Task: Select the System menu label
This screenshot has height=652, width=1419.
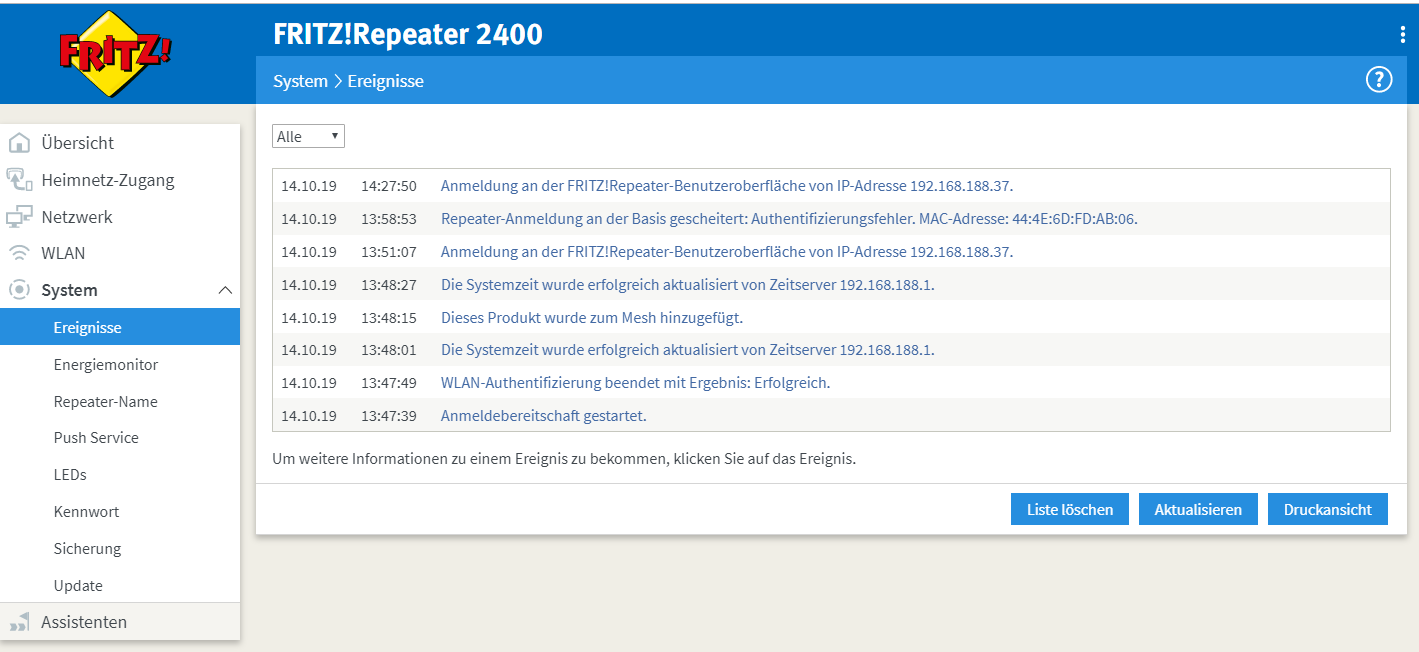Action: (x=69, y=290)
